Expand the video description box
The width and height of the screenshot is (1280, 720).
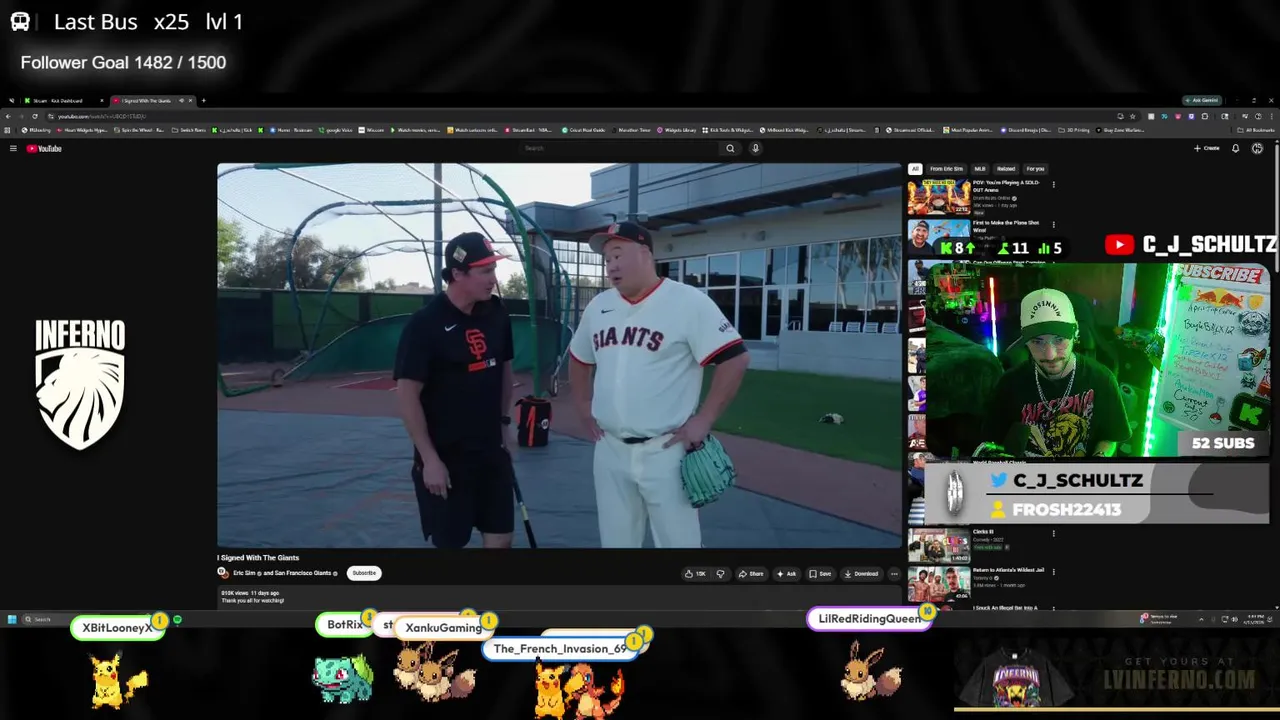click(558, 597)
